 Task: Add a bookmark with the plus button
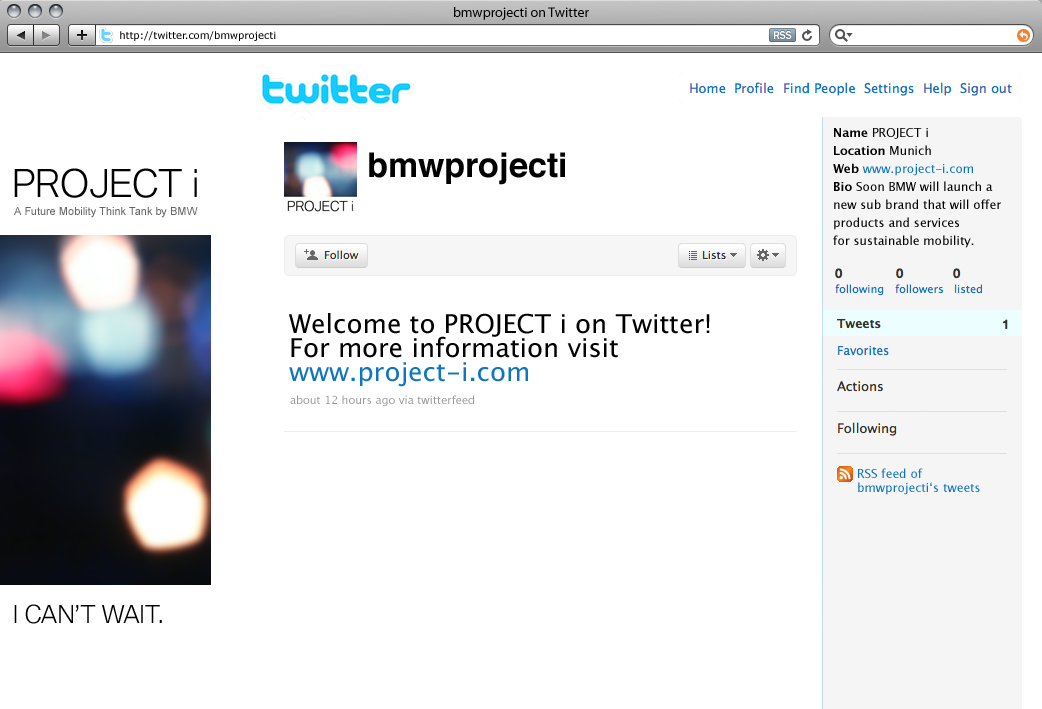pyautogui.click(x=82, y=35)
